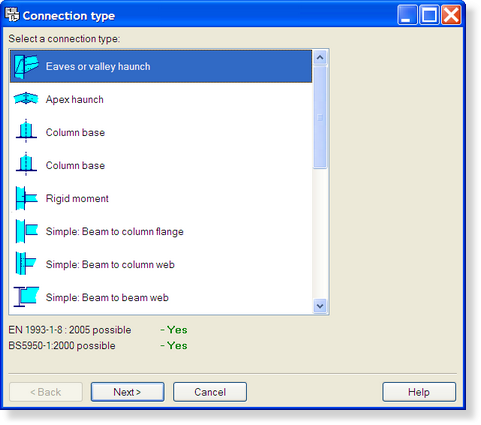This screenshot has height=425, width=481.
Task: Click the Cancel button
Action: tap(210, 392)
